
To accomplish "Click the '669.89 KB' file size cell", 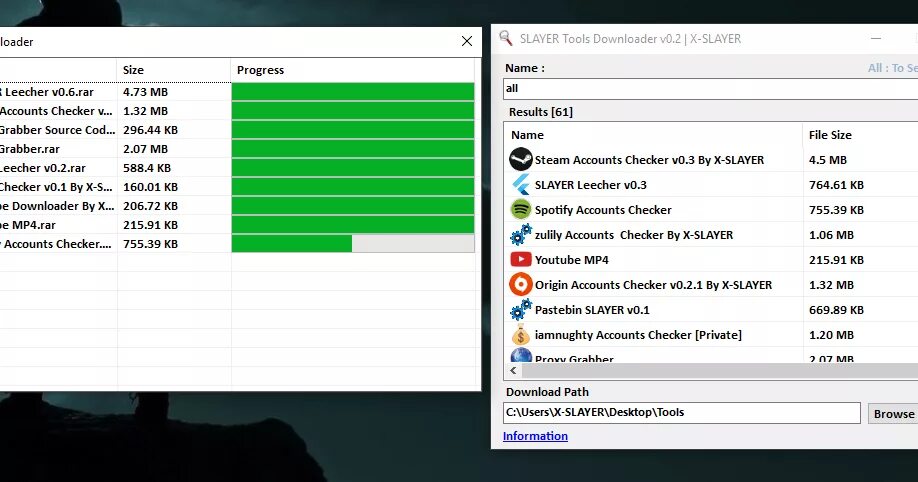I will click(836, 310).
